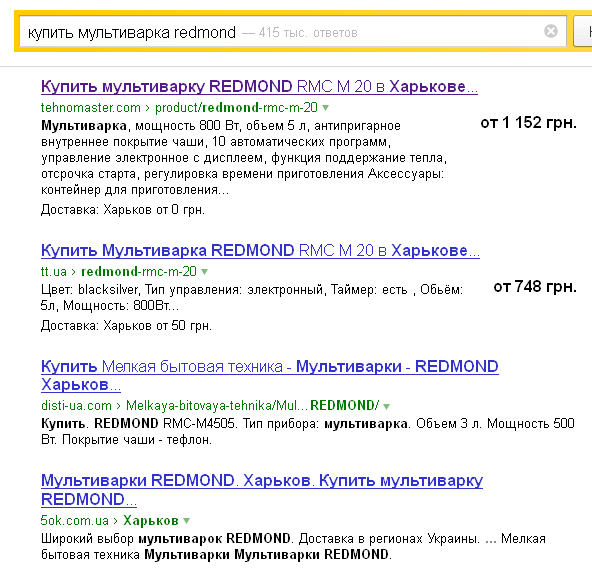Click the 'Melkaya-bitovaya-tehnika/Mul...REDMOND/' path link
The width and height of the screenshot is (592, 573).
[x=252, y=405]
